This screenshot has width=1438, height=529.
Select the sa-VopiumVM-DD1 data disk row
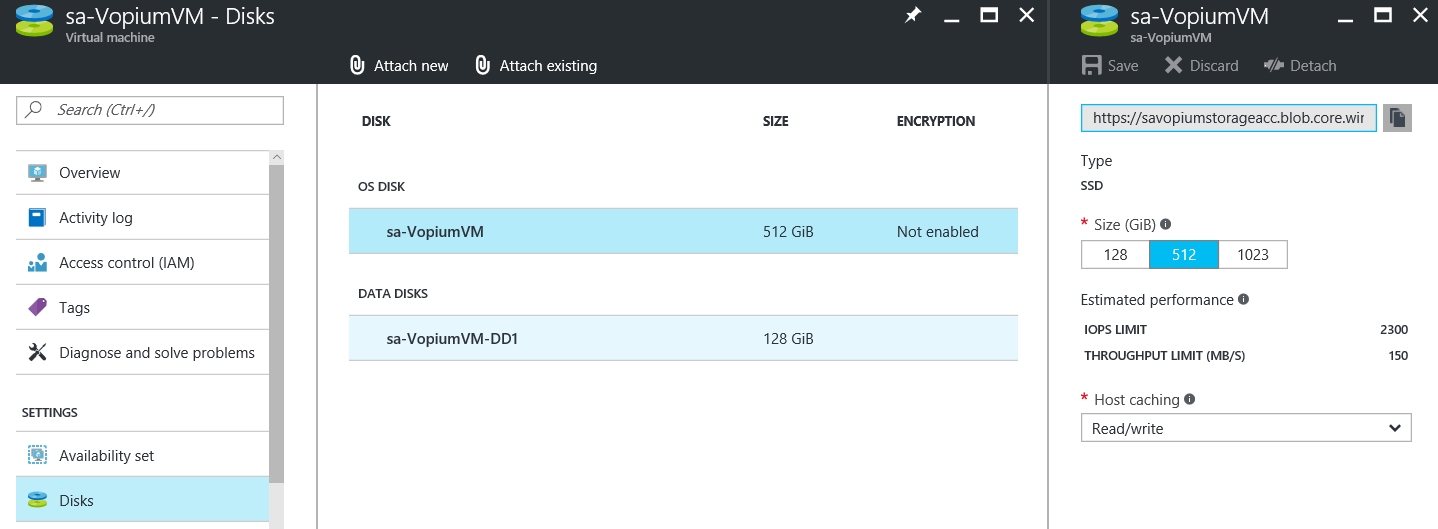click(683, 339)
